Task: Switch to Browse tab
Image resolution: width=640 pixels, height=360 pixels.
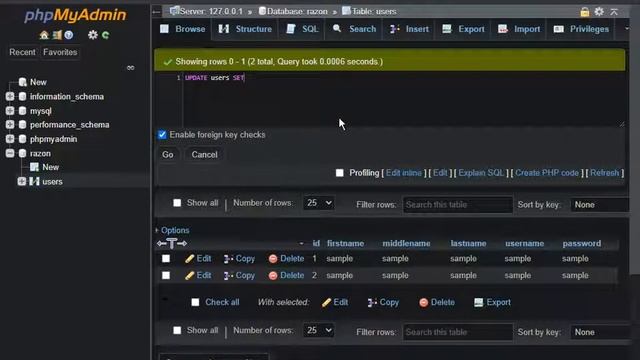Action: 183,29
